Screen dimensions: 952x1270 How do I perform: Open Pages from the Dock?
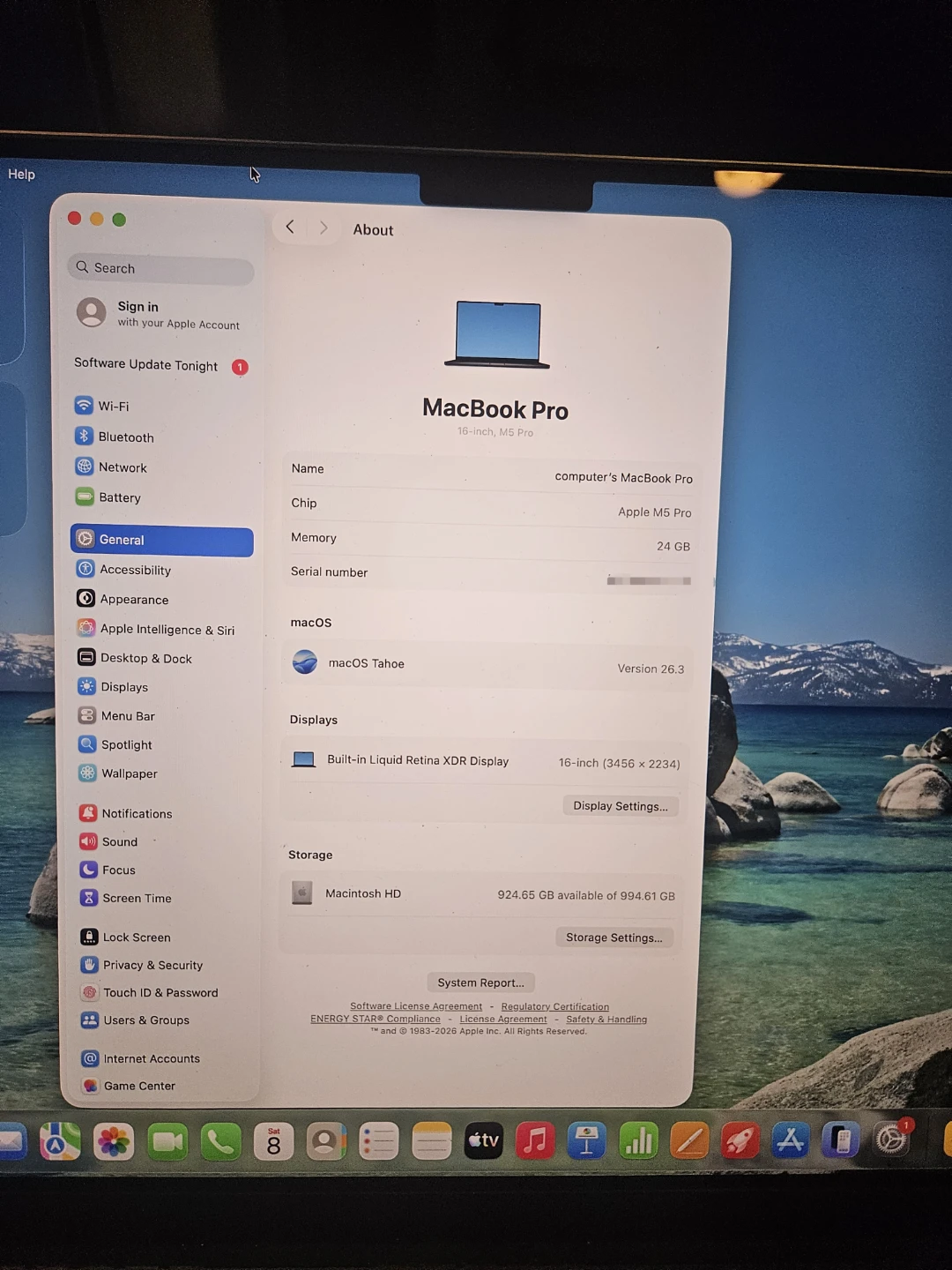coord(689,1139)
